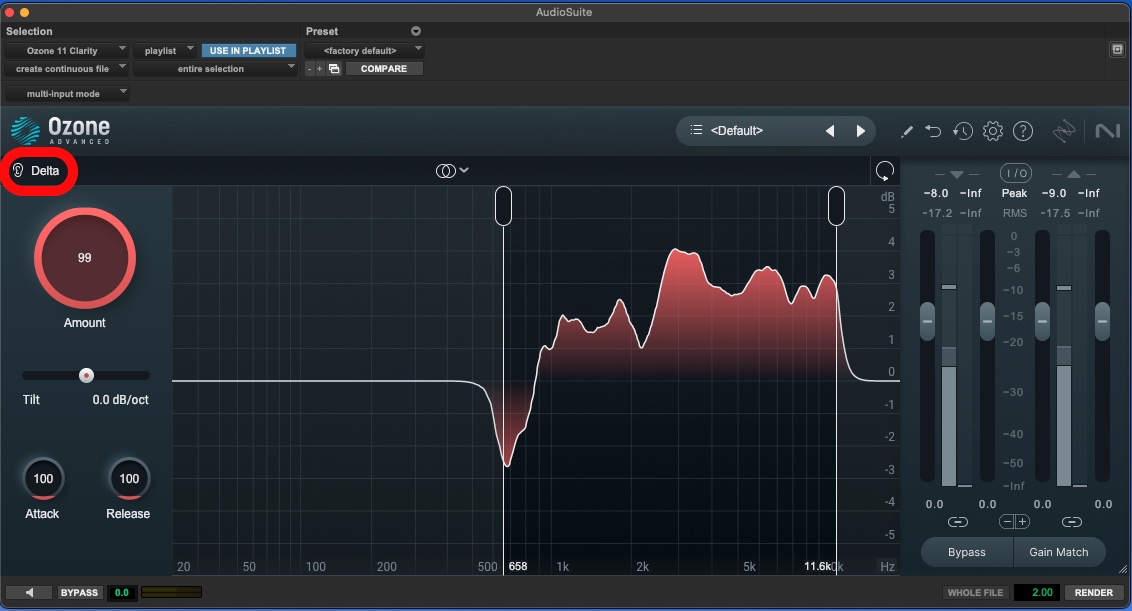Toggle COMPARE for plugin settings
The image size is (1132, 611).
pyautogui.click(x=383, y=69)
